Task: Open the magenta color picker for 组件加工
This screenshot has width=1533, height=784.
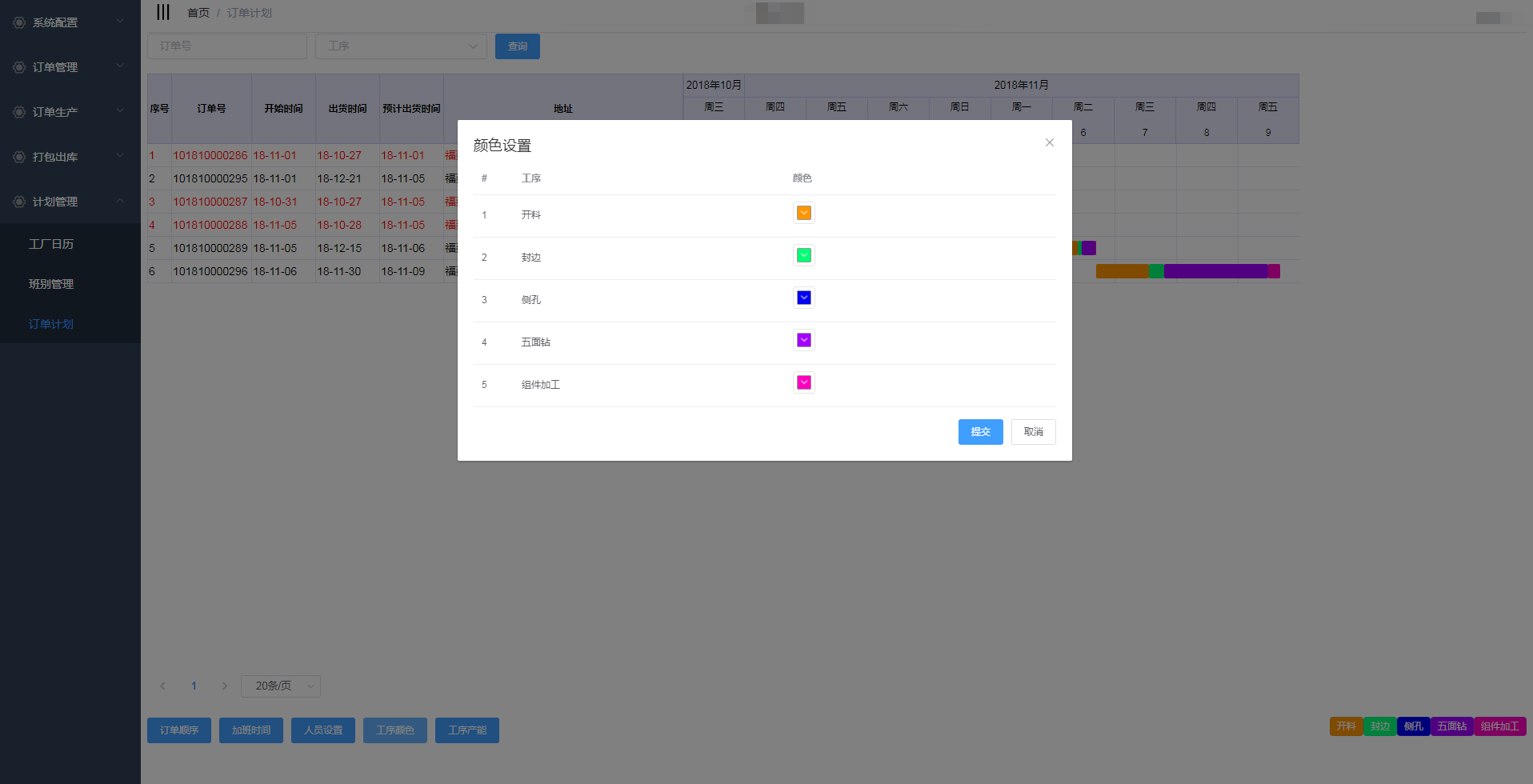Action: [804, 382]
